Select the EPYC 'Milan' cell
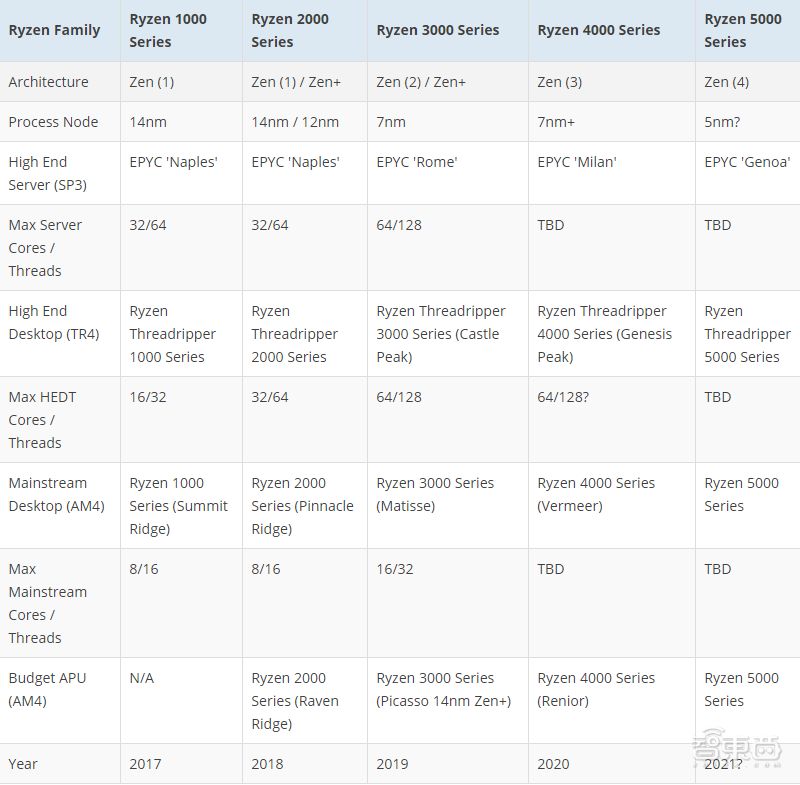 [577, 162]
